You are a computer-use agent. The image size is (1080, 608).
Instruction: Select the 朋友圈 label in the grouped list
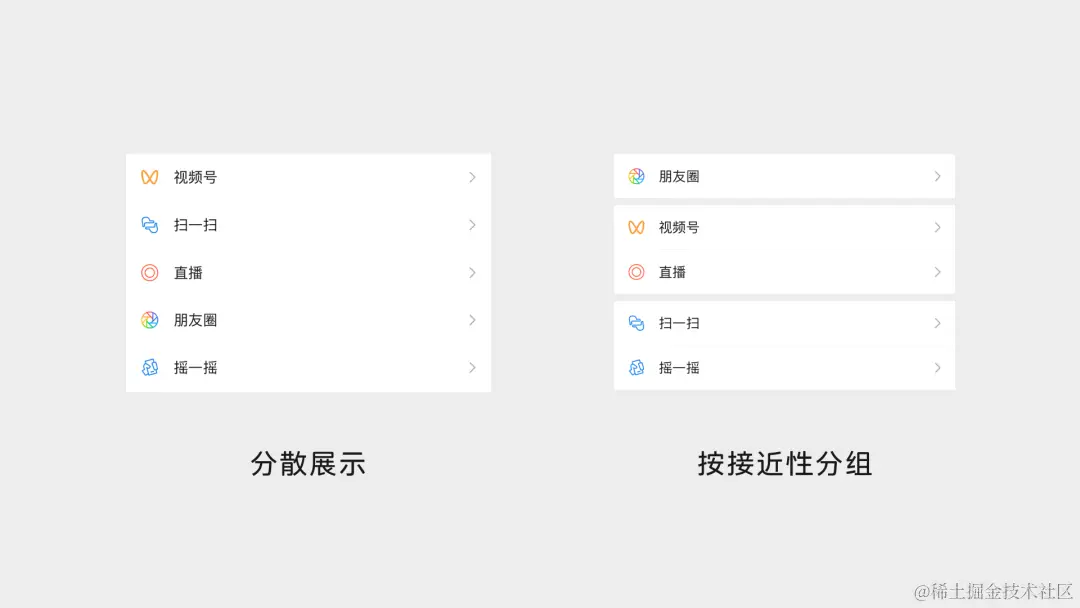coord(679,176)
